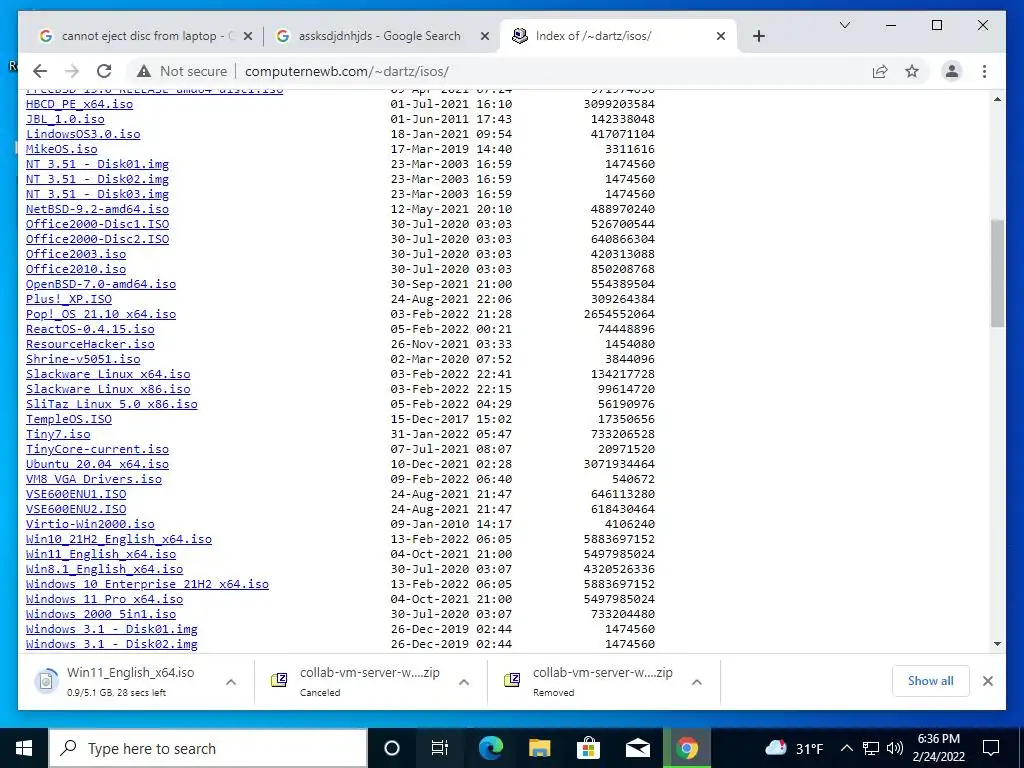Go back to the previous page

tap(40, 71)
